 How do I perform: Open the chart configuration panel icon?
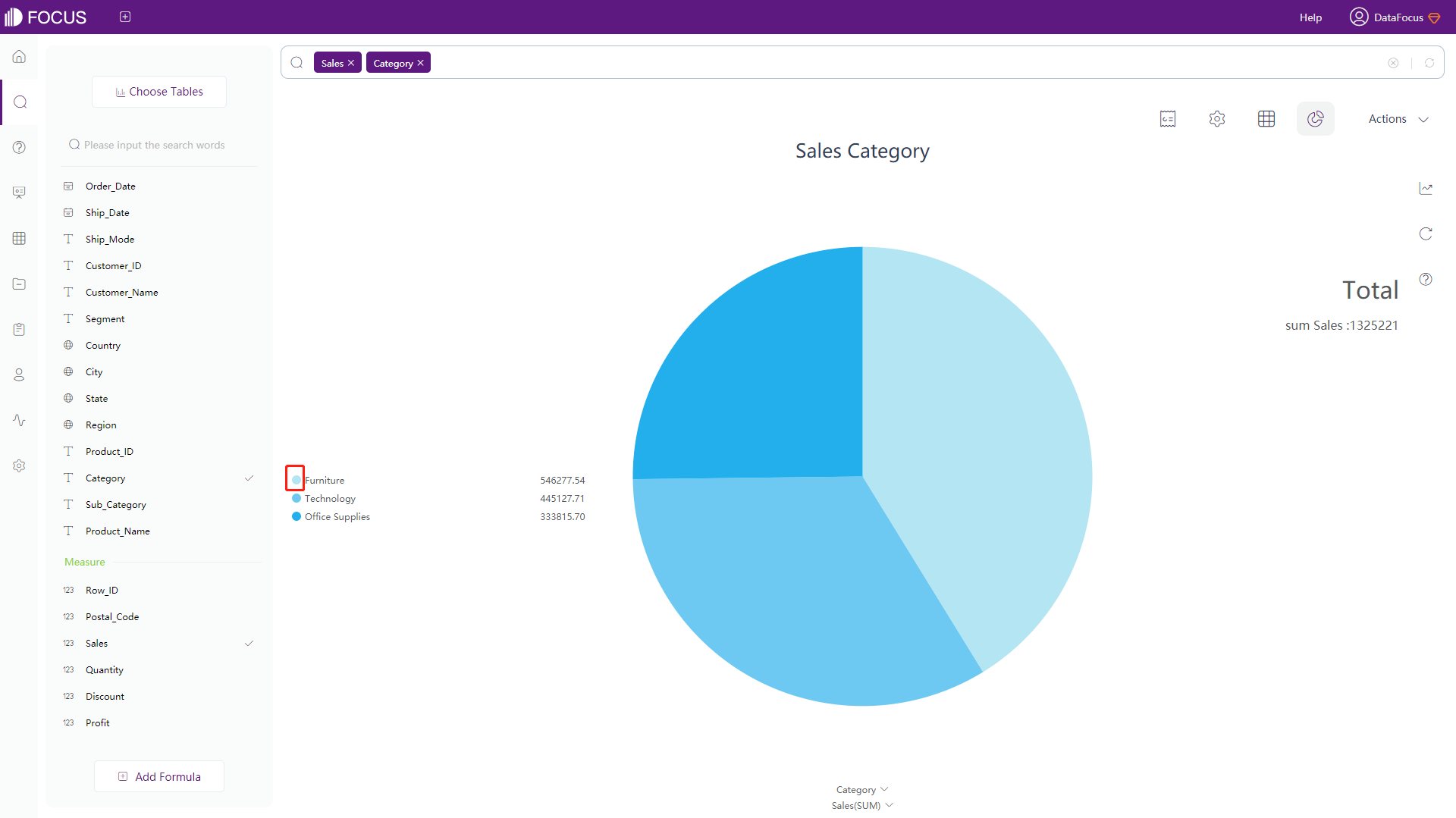pos(1168,119)
